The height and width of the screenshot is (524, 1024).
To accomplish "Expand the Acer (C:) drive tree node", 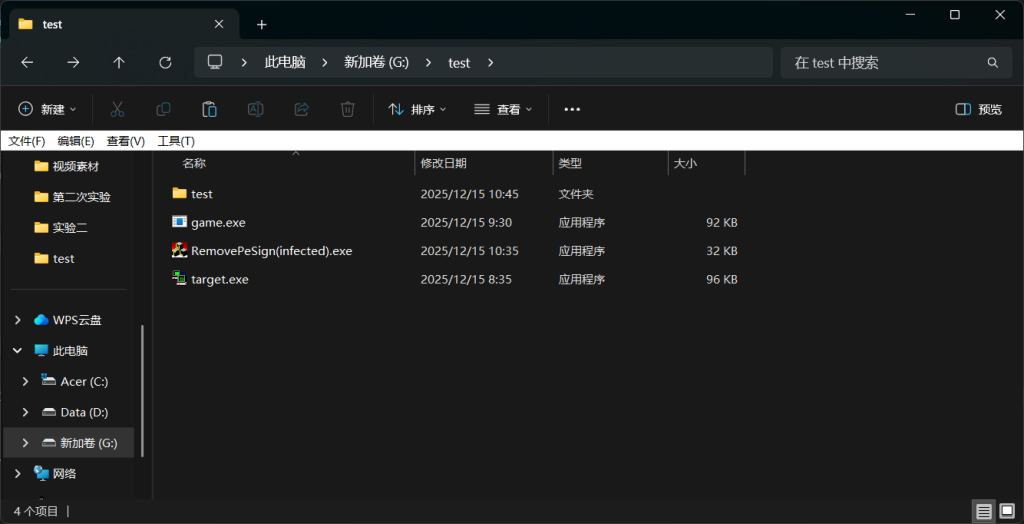I will pyautogui.click(x=26, y=381).
